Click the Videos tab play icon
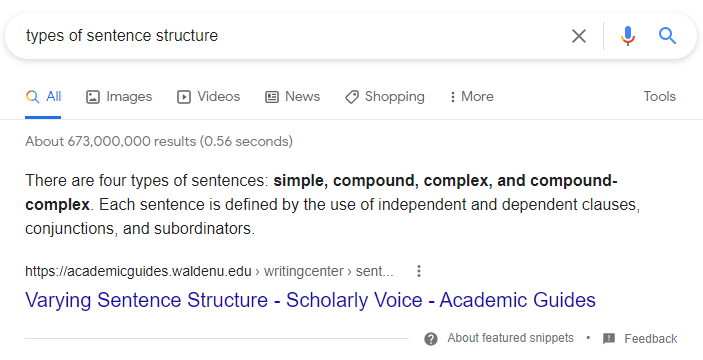The width and height of the screenshot is (703, 360). pyautogui.click(x=184, y=97)
